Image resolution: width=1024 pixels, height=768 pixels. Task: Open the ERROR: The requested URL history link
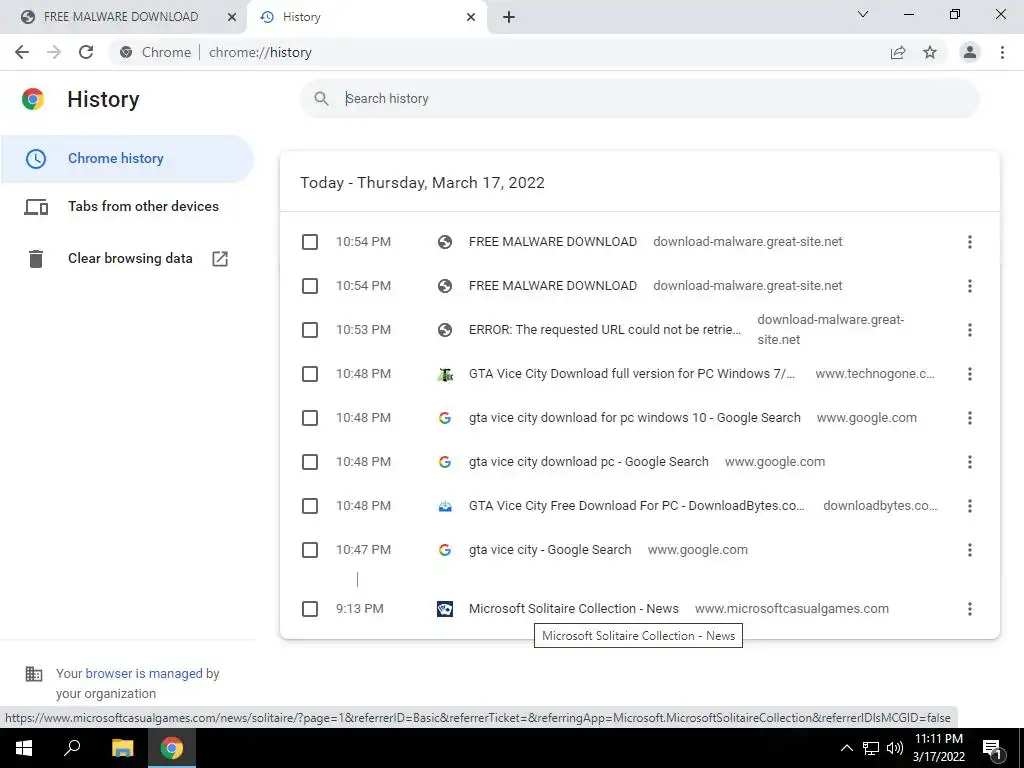(605, 330)
